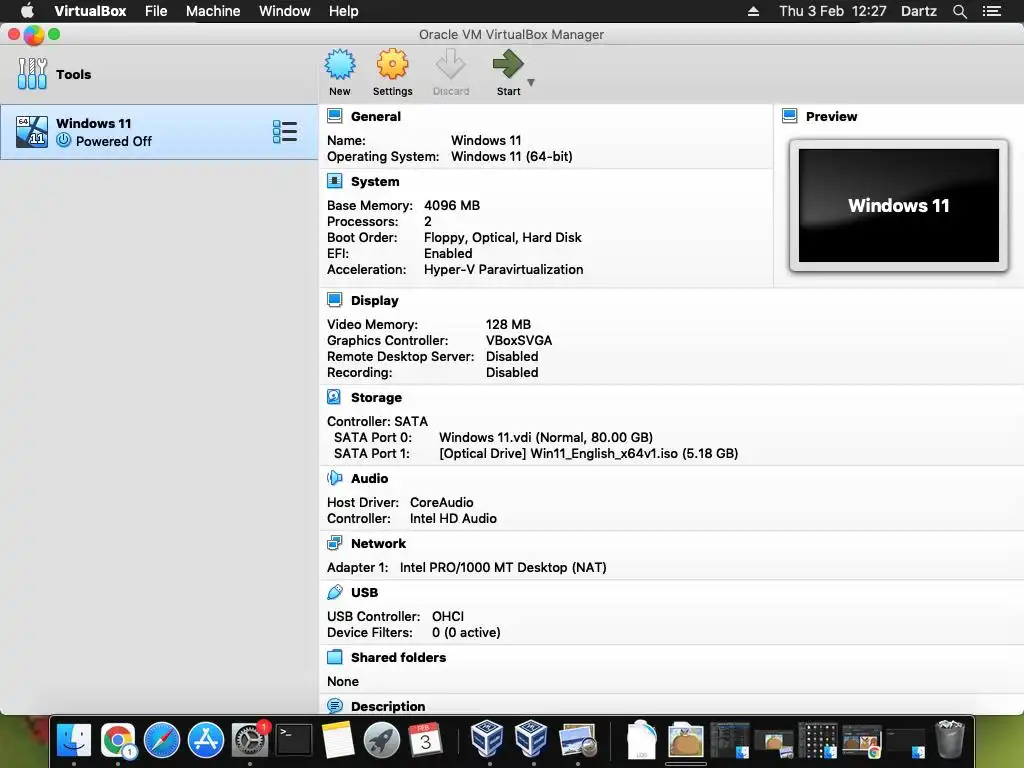Open Google Chrome from the Dock
The width and height of the screenshot is (1024, 768).
[118, 740]
